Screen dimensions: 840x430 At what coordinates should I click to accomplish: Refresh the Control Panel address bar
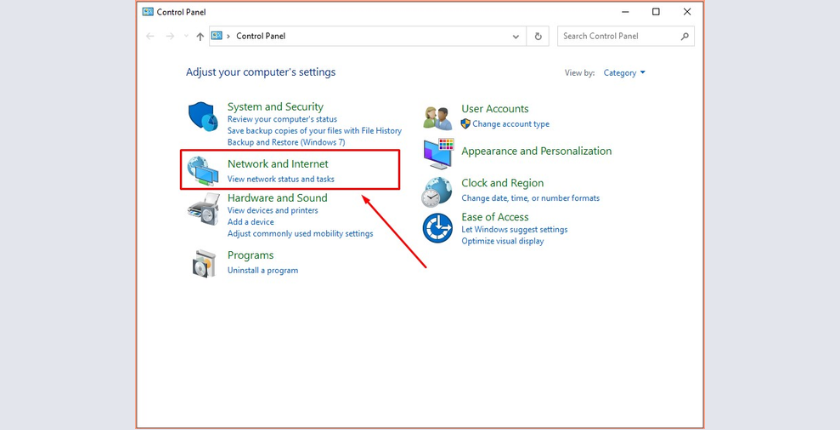pos(538,36)
